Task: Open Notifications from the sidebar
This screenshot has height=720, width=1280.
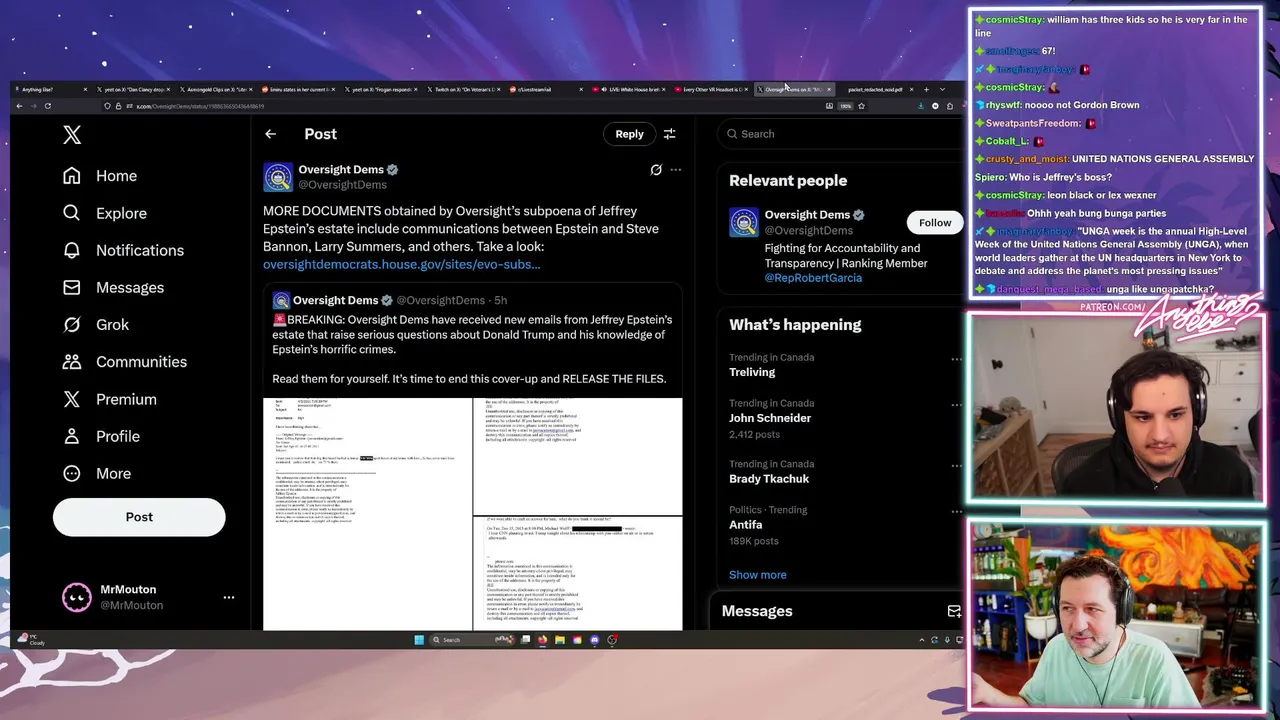Action: pos(125,250)
